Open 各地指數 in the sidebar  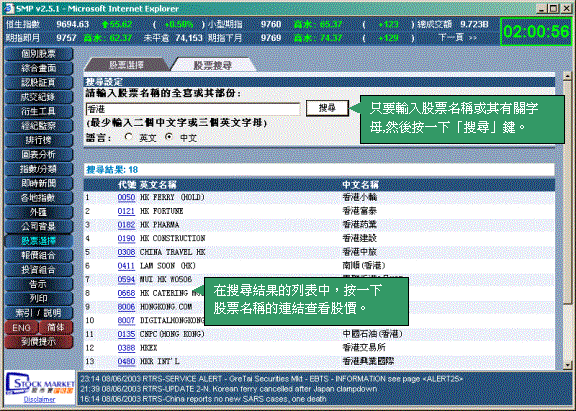(39, 198)
